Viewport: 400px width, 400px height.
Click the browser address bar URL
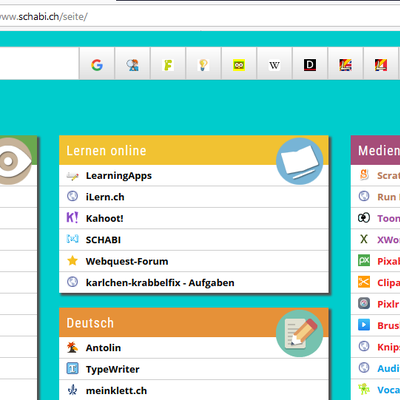pos(44,17)
